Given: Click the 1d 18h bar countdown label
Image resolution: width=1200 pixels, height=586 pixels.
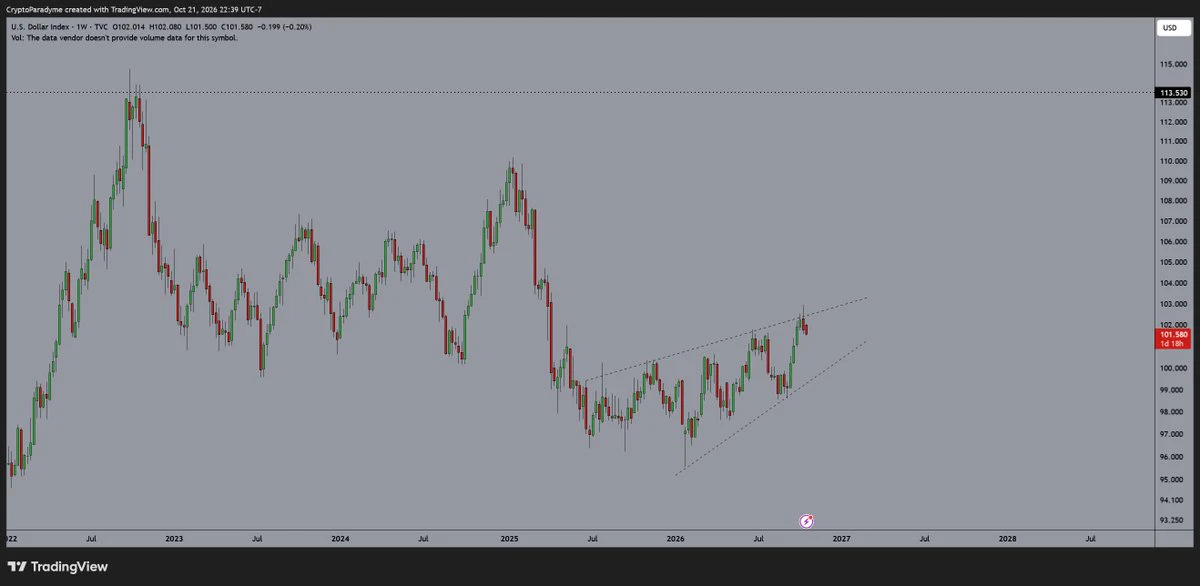Looking at the screenshot, I should click(1173, 345).
